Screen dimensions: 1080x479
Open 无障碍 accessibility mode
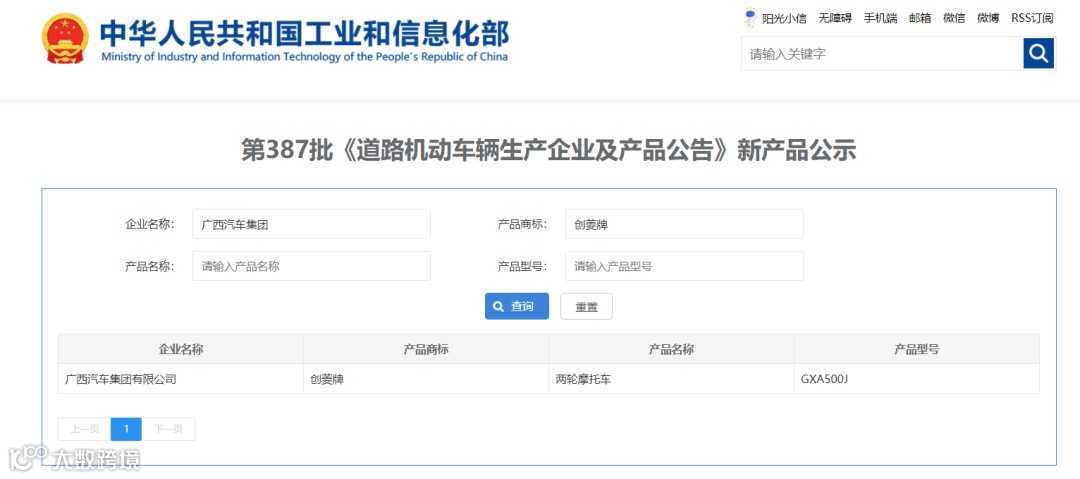835,18
